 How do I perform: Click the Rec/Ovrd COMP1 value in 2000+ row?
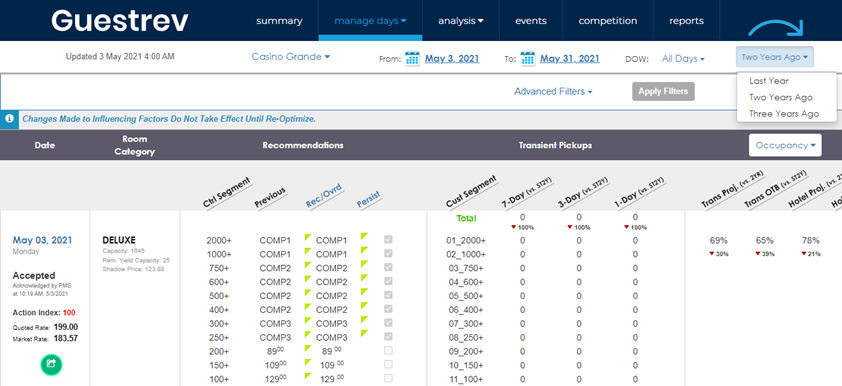point(331,240)
